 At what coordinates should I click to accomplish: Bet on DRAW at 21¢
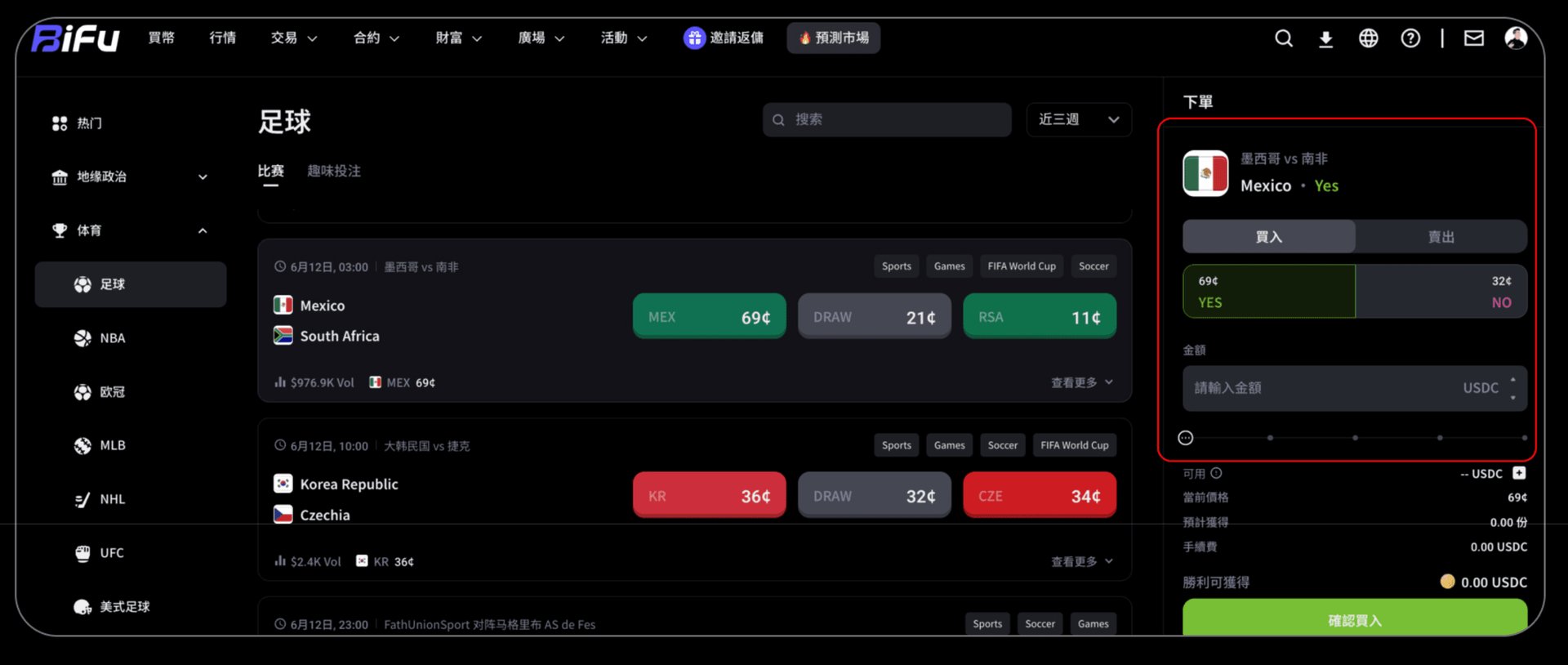(875, 316)
